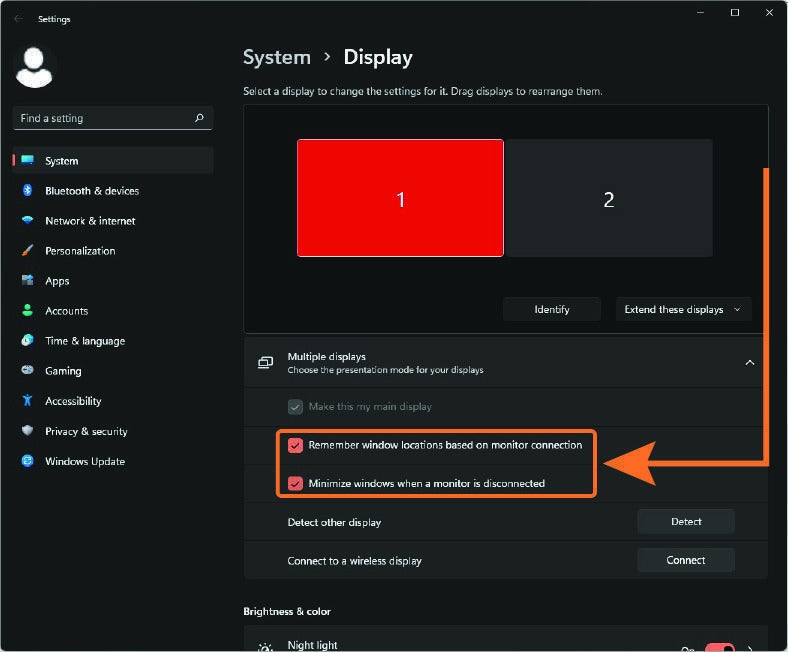Click the Apps icon in sidebar
The height and width of the screenshot is (652, 788).
point(27,281)
